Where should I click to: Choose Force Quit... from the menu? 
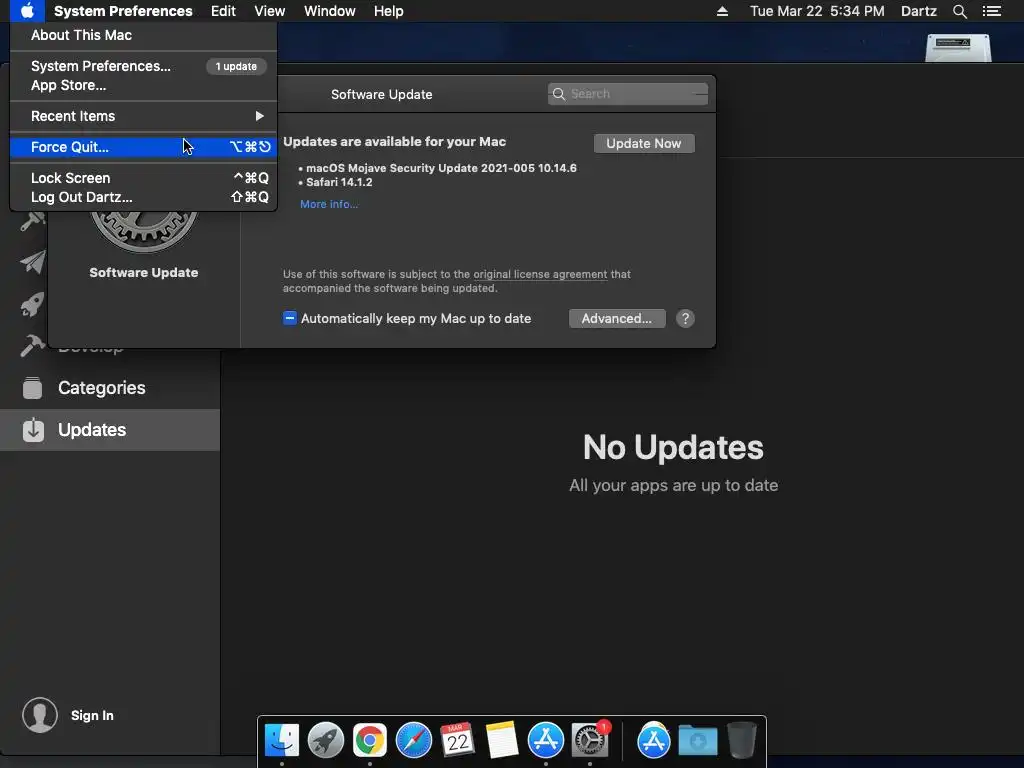pyautogui.click(x=144, y=147)
